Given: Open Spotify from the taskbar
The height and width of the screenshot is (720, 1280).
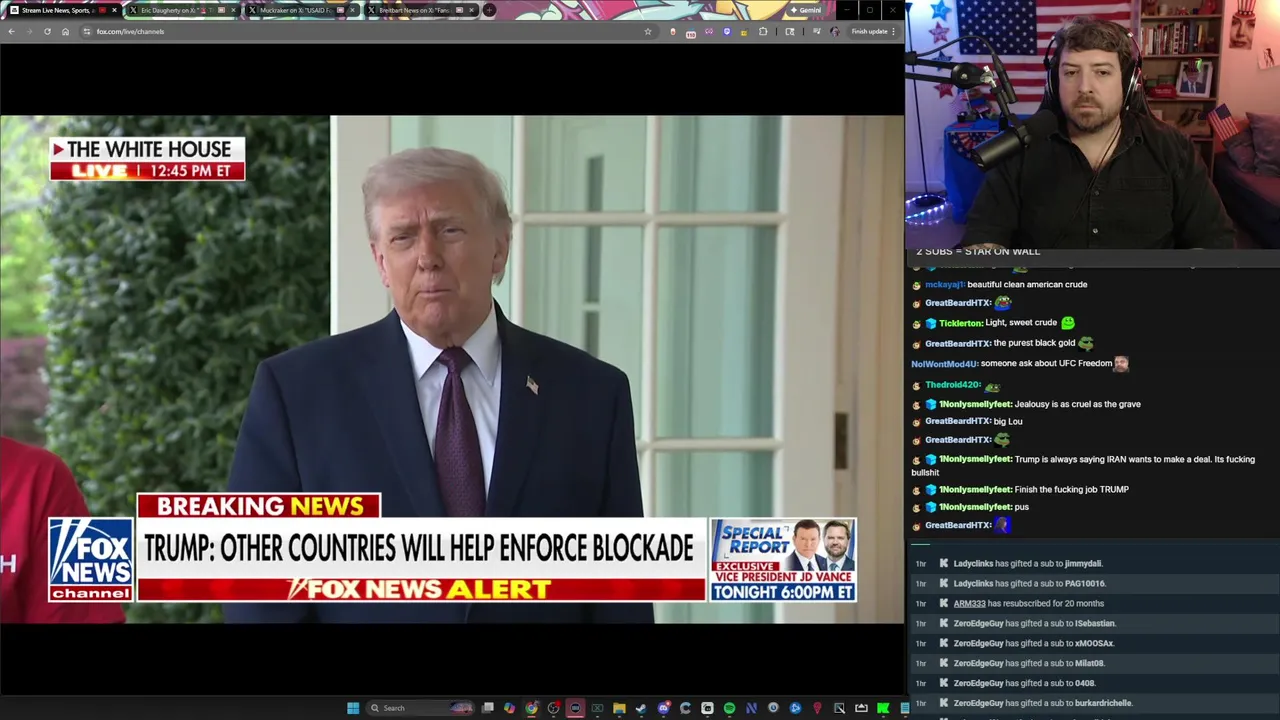Looking at the screenshot, I should [729, 708].
